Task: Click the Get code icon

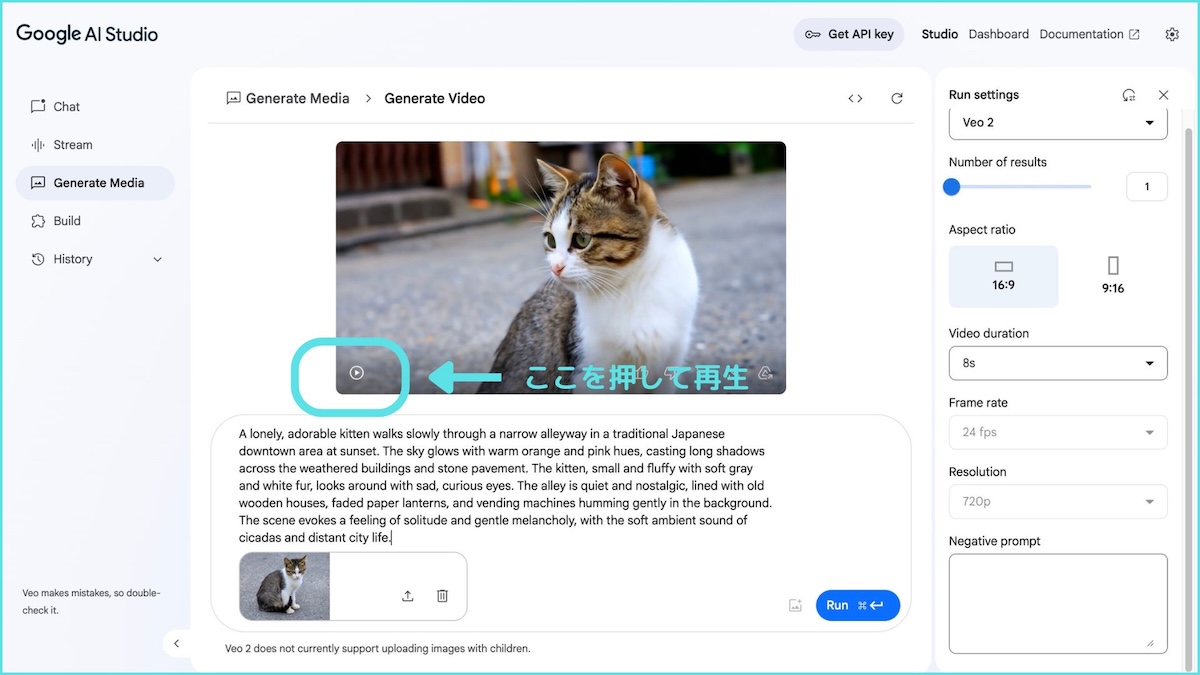Action: [x=855, y=98]
